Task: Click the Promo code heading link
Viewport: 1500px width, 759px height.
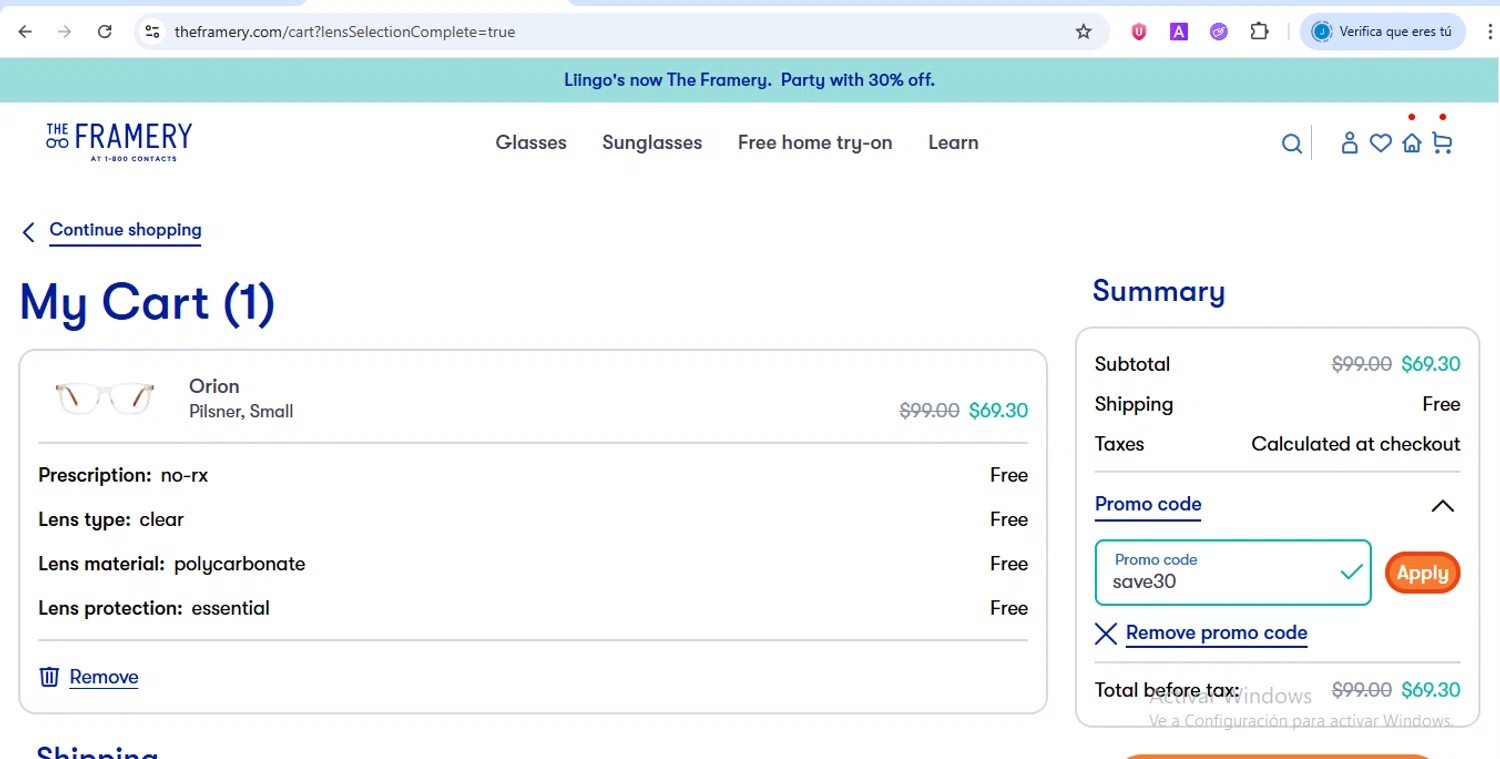Action: [x=1148, y=504]
